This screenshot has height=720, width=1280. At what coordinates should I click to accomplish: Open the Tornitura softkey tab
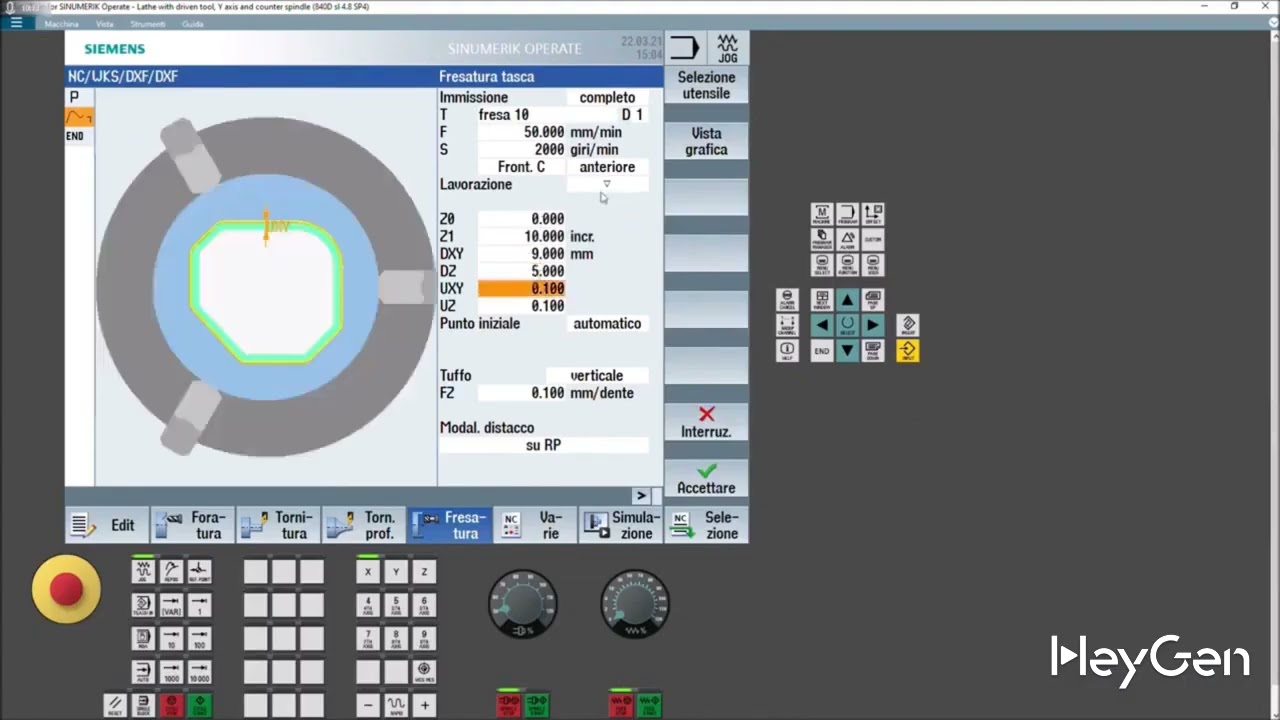[279, 525]
